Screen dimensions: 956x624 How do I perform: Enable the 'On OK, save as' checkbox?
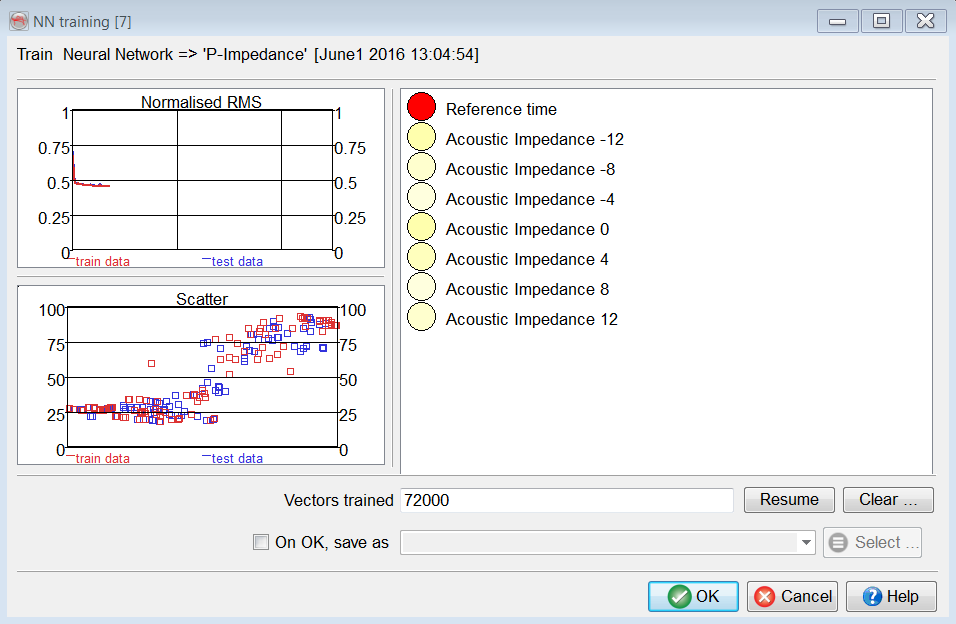click(x=261, y=542)
